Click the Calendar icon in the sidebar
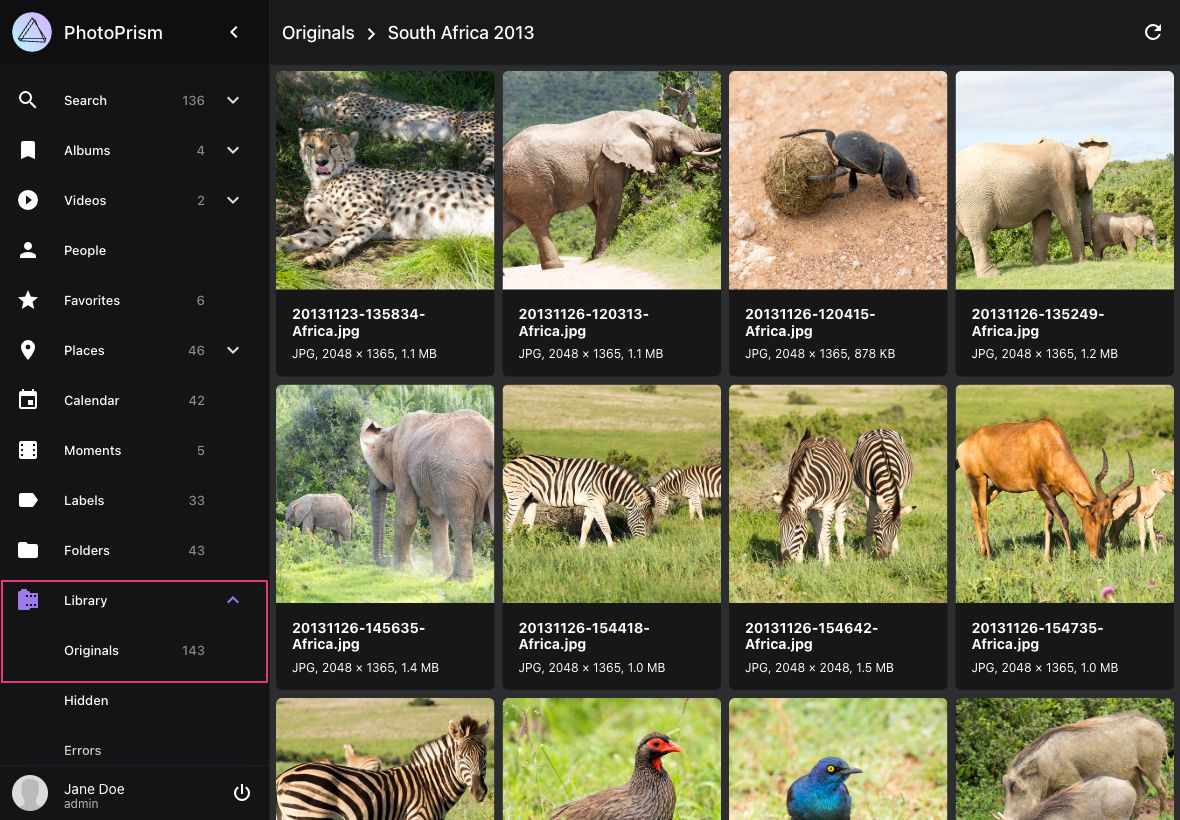 pos(28,400)
